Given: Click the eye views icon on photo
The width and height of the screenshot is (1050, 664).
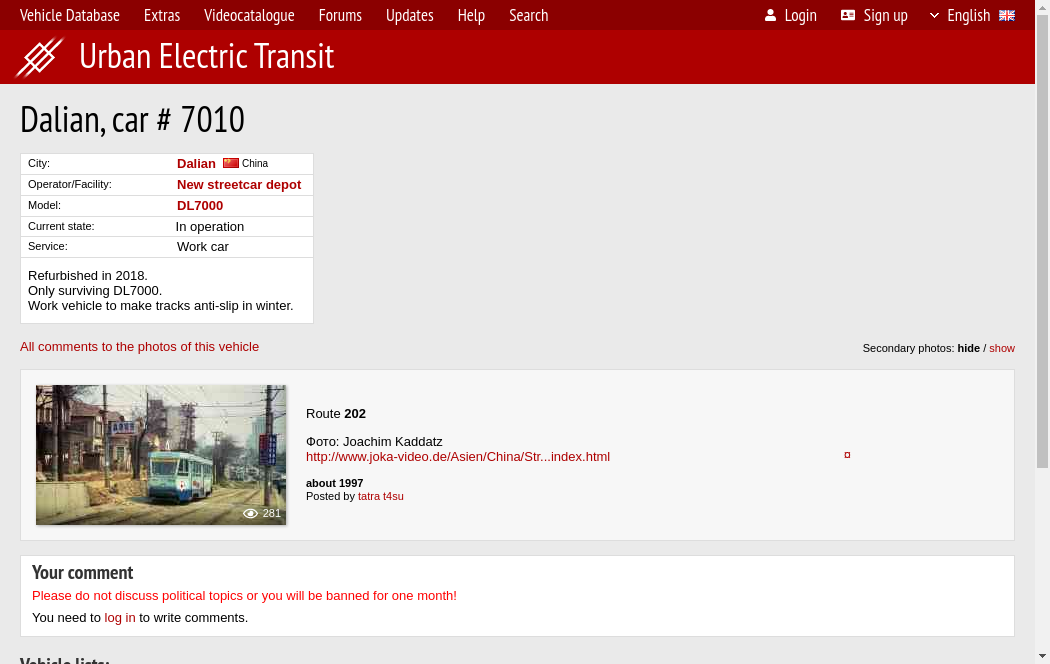Looking at the screenshot, I should [x=250, y=513].
